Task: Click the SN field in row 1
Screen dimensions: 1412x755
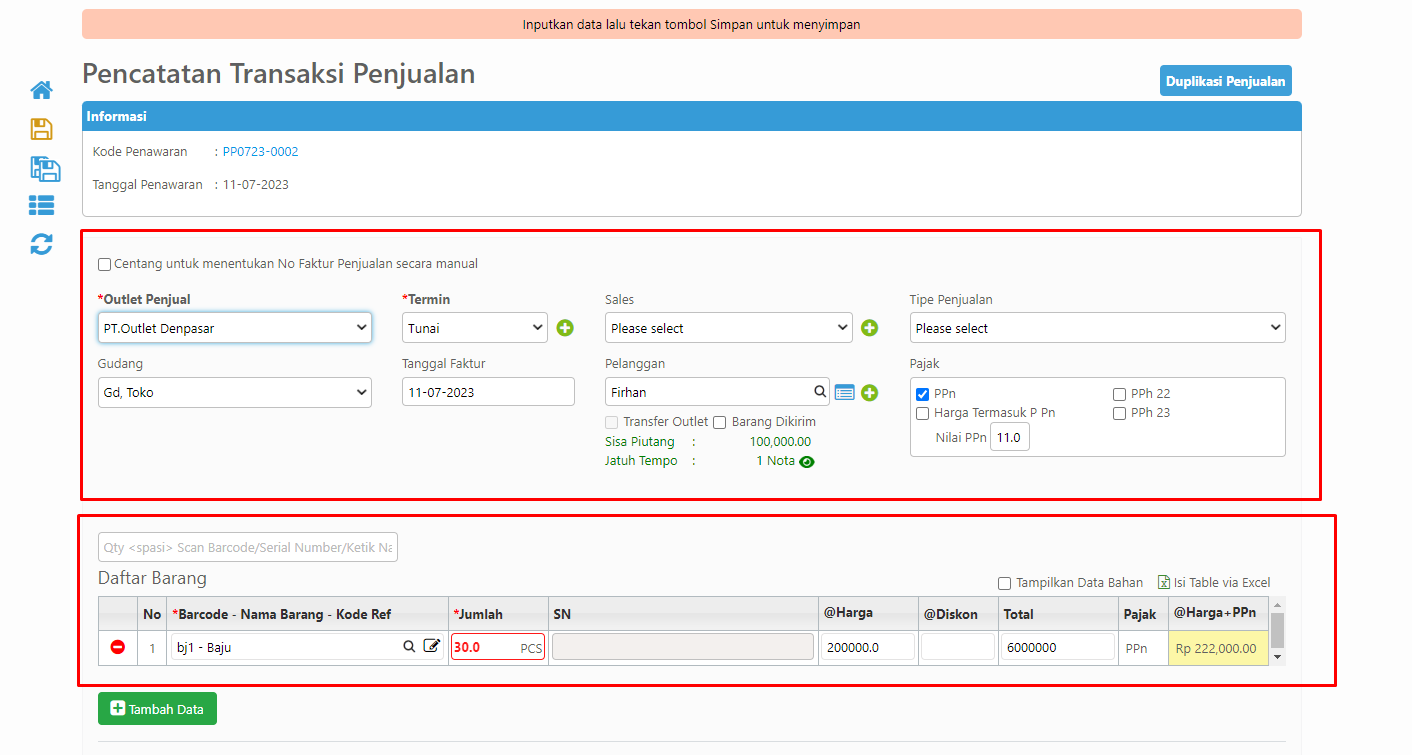Action: [683, 647]
